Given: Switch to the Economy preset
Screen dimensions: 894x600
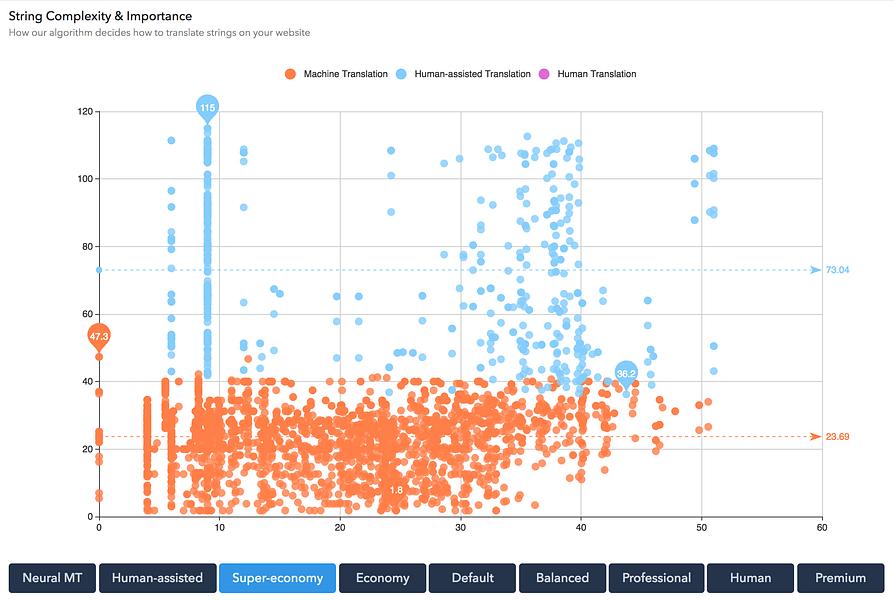Looking at the screenshot, I should tap(383, 578).
